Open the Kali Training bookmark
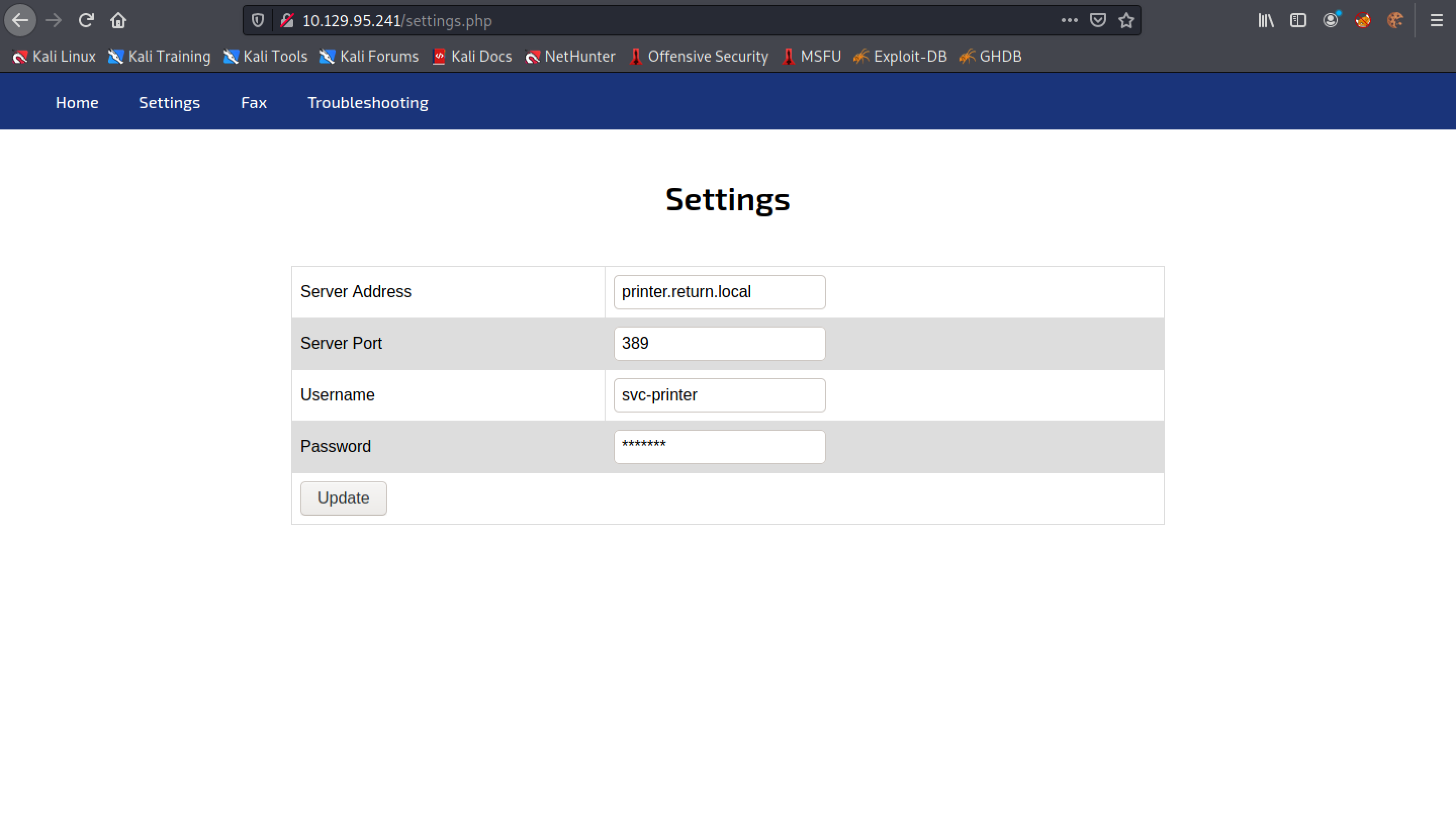Image resolution: width=1456 pixels, height=817 pixels. tap(159, 57)
